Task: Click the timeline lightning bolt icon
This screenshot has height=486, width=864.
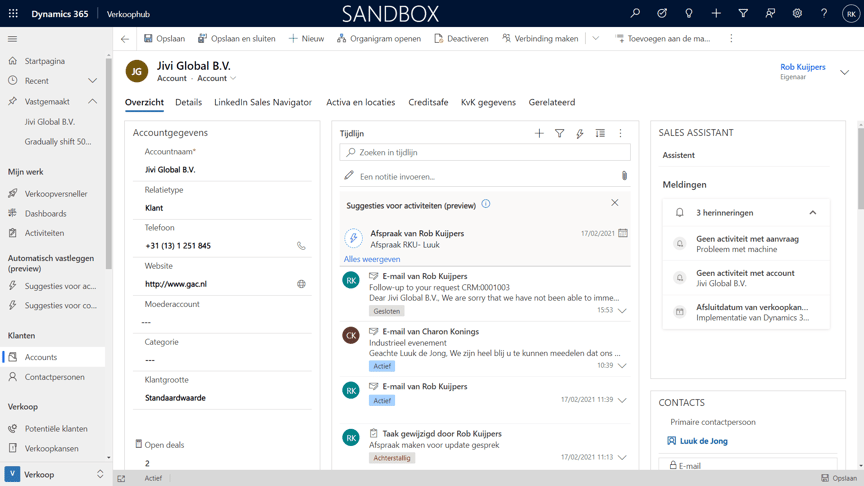Action: (x=580, y=133)
